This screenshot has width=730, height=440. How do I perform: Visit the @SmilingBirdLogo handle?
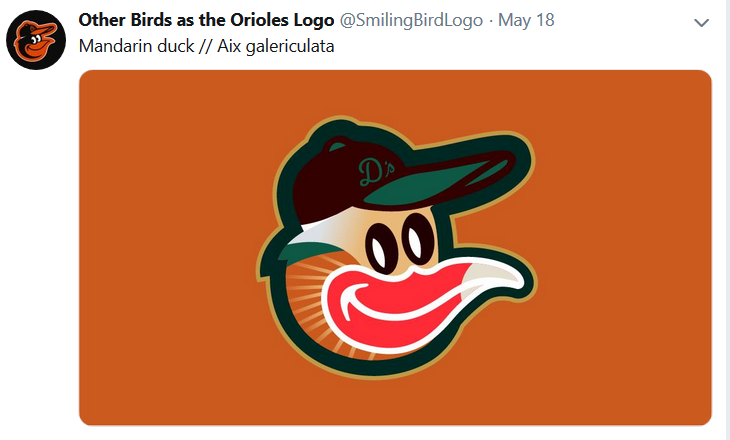411,20
